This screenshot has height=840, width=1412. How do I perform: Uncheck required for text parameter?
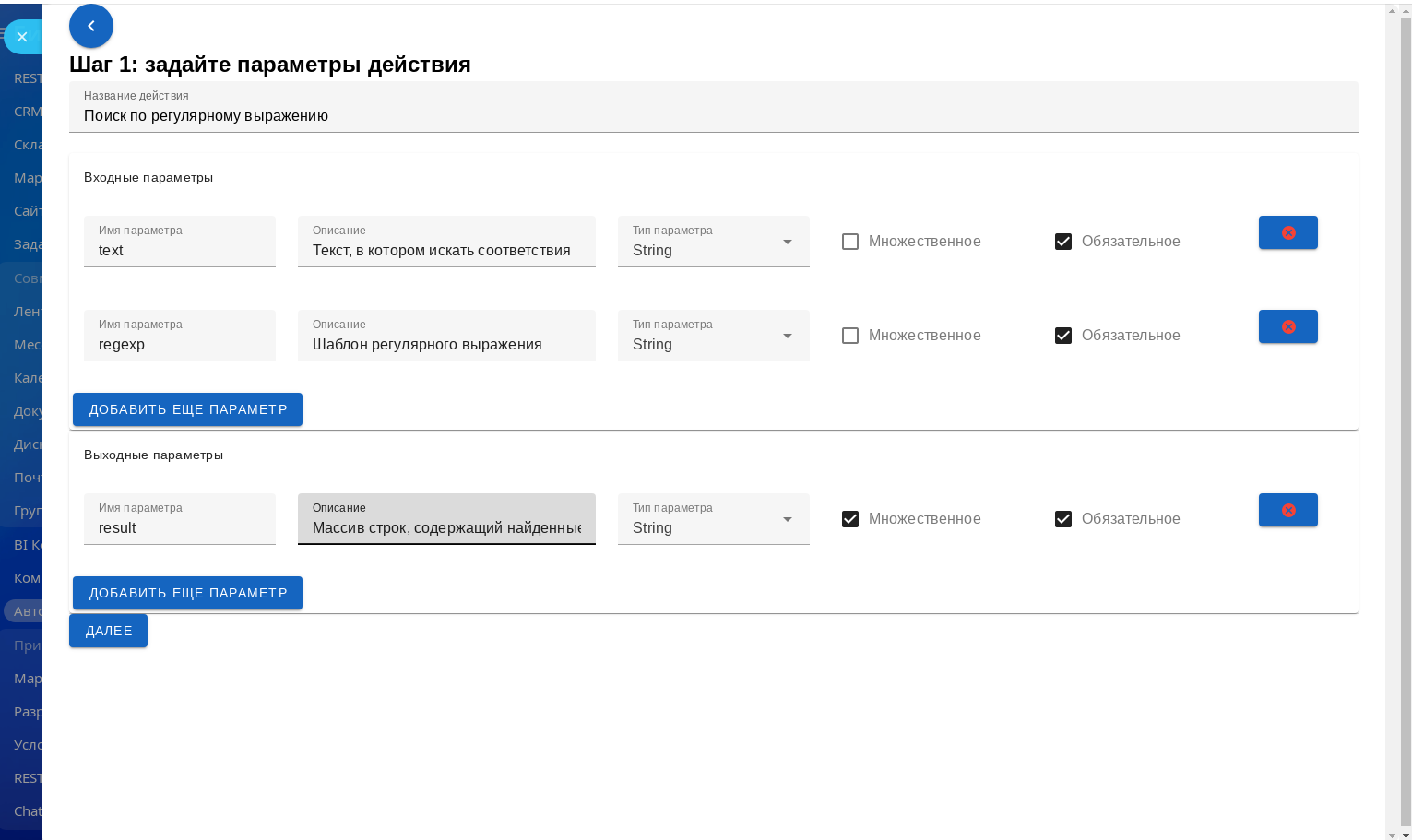[1063, 242]
